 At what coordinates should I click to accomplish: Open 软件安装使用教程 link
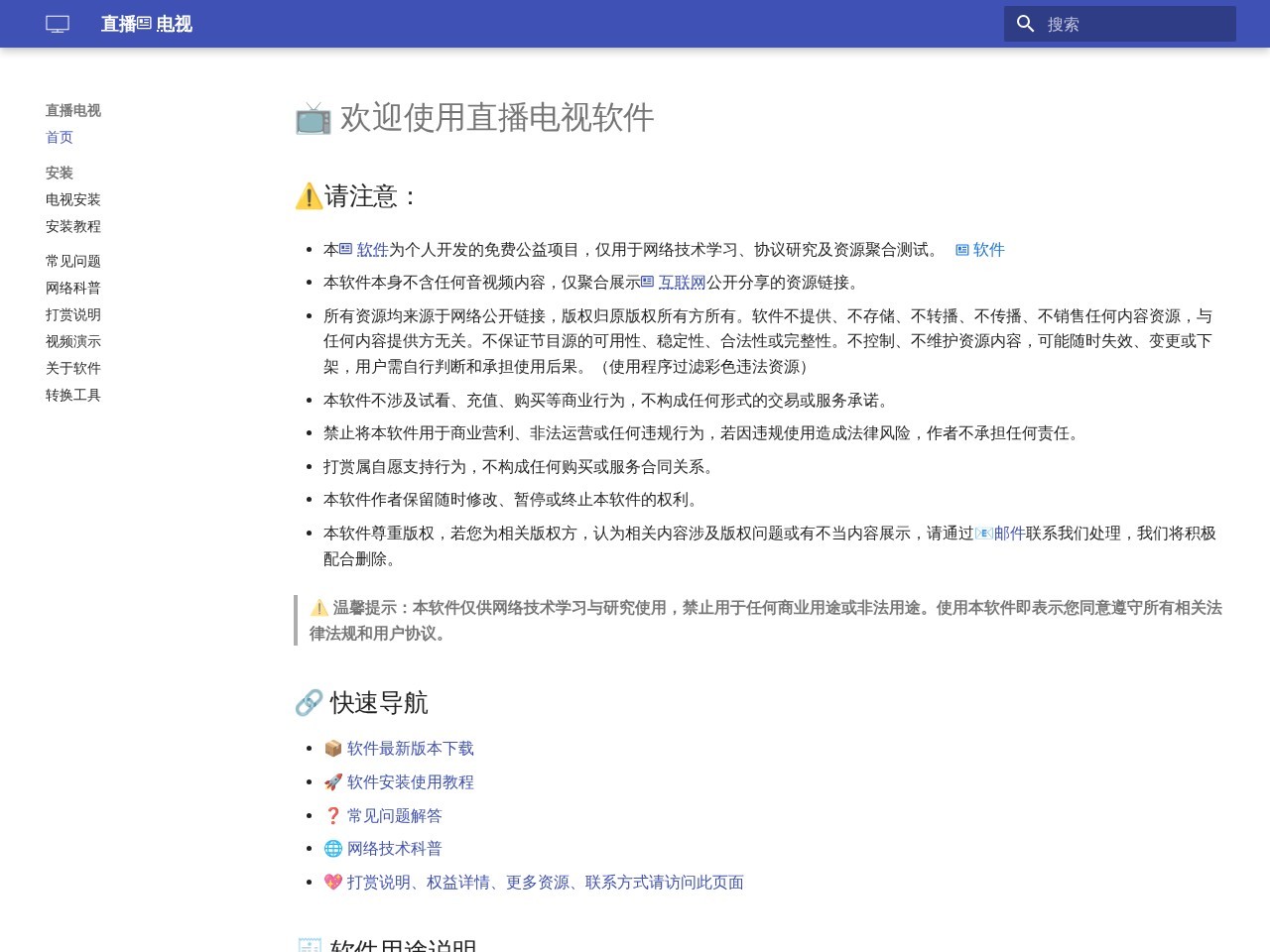click(x=399, y=782)
